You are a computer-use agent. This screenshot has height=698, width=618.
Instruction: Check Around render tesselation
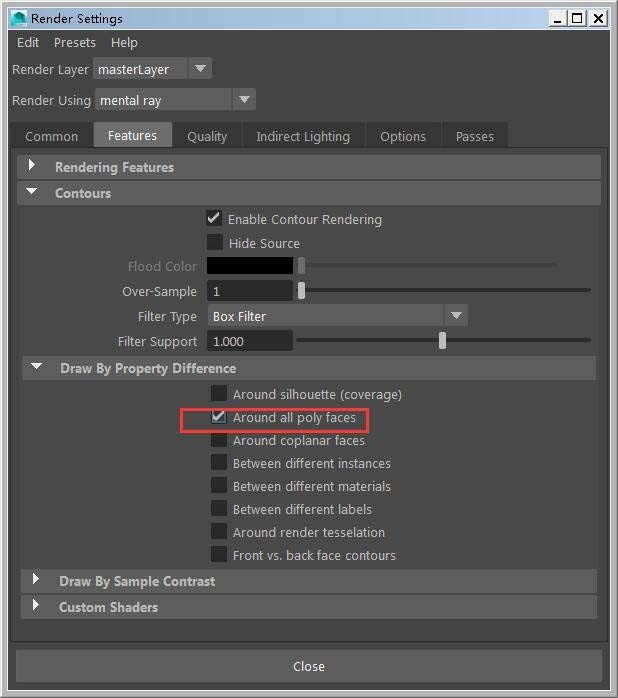click(x=219, y=532)
